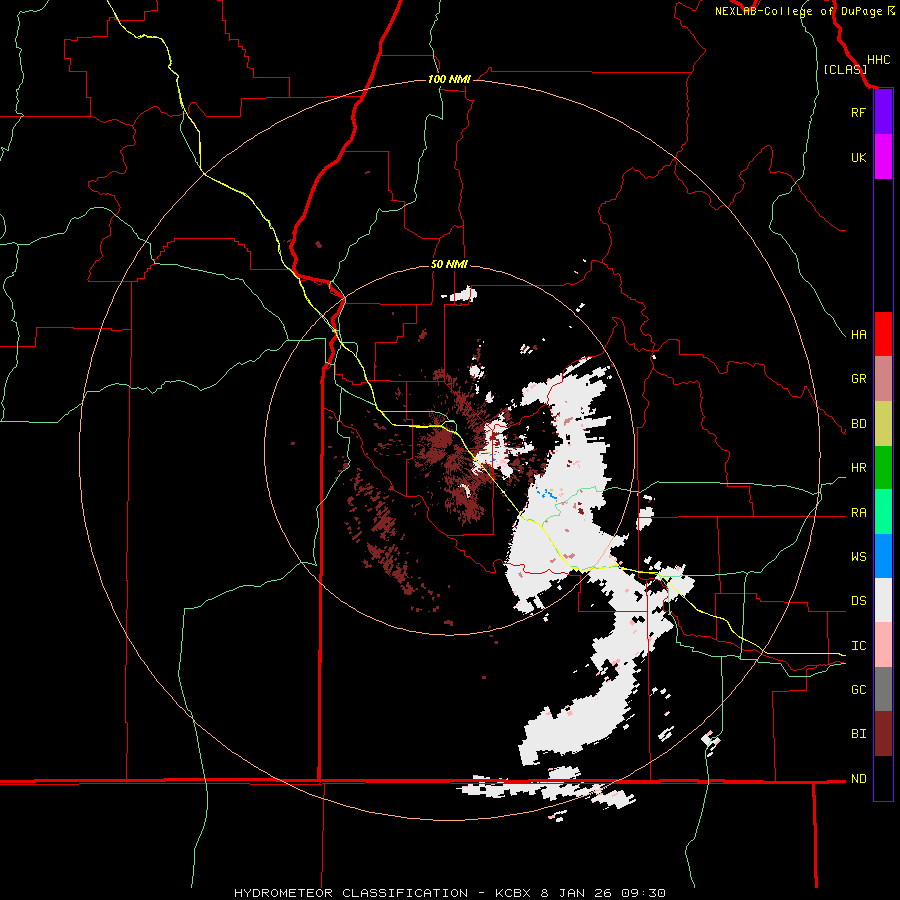The width and height of the screenshot is (900, 900).
Task: Click the GR legend color swatch
Action: (883, 379)
